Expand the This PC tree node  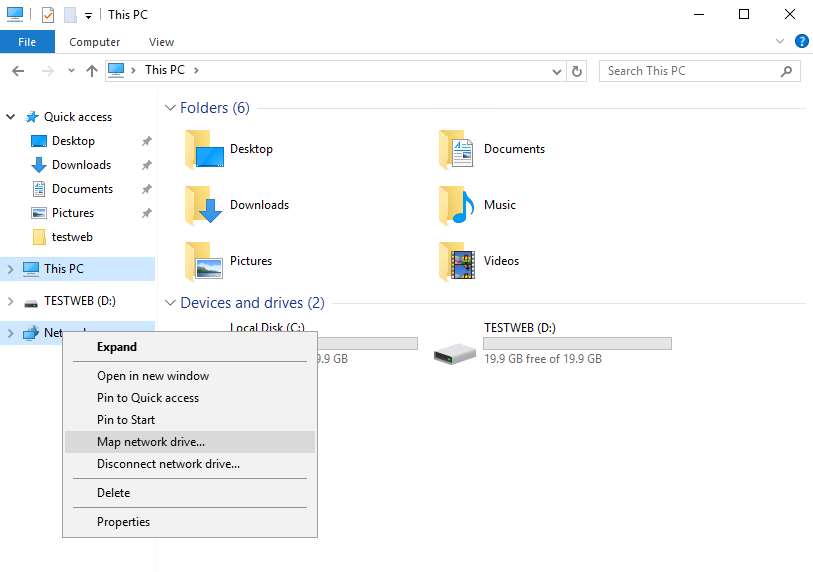pyautogui.click(x=10, y=269)
